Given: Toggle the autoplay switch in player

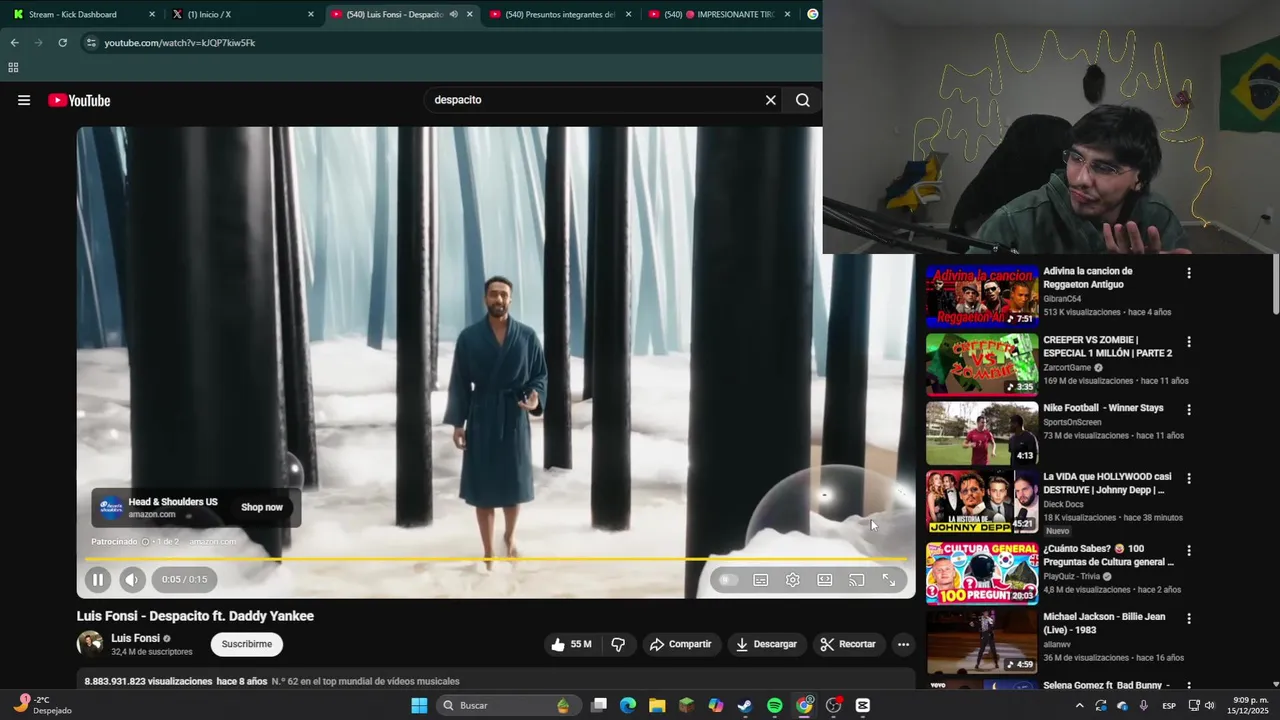Looking at the screenshot, I should click(x=728, y=580).
